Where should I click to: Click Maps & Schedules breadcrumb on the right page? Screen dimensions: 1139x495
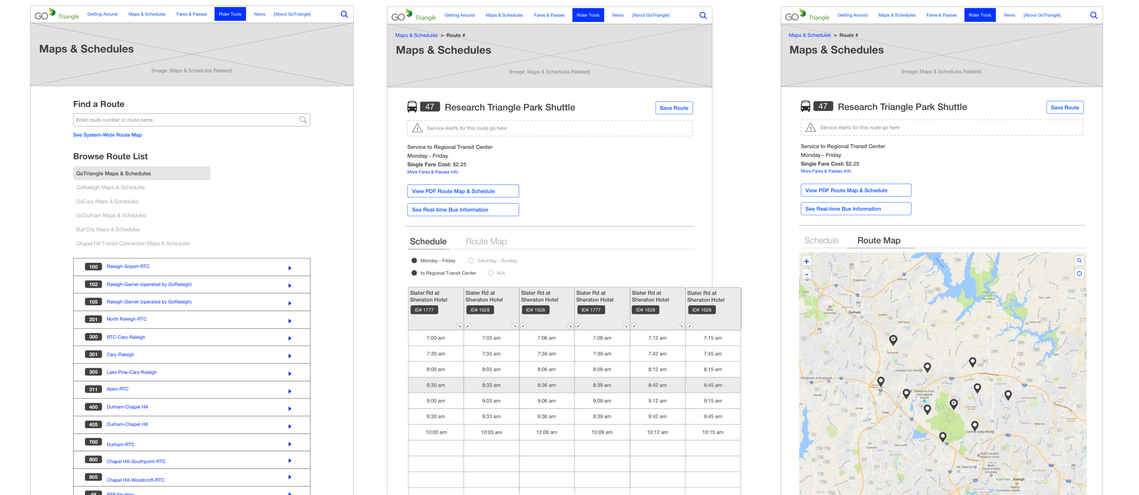[810, 35]
